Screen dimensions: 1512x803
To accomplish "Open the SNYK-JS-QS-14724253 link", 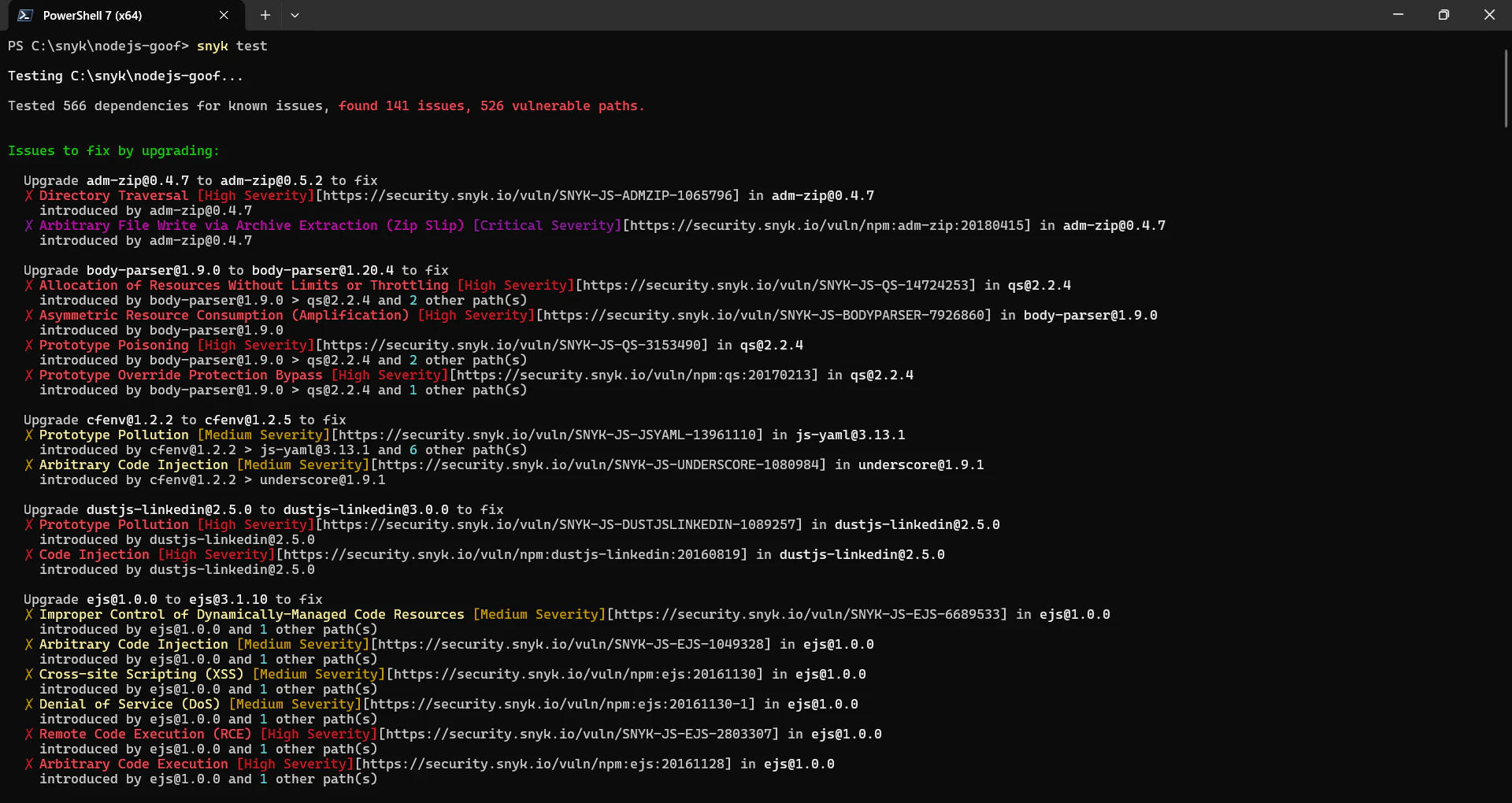I will [776, 285].
